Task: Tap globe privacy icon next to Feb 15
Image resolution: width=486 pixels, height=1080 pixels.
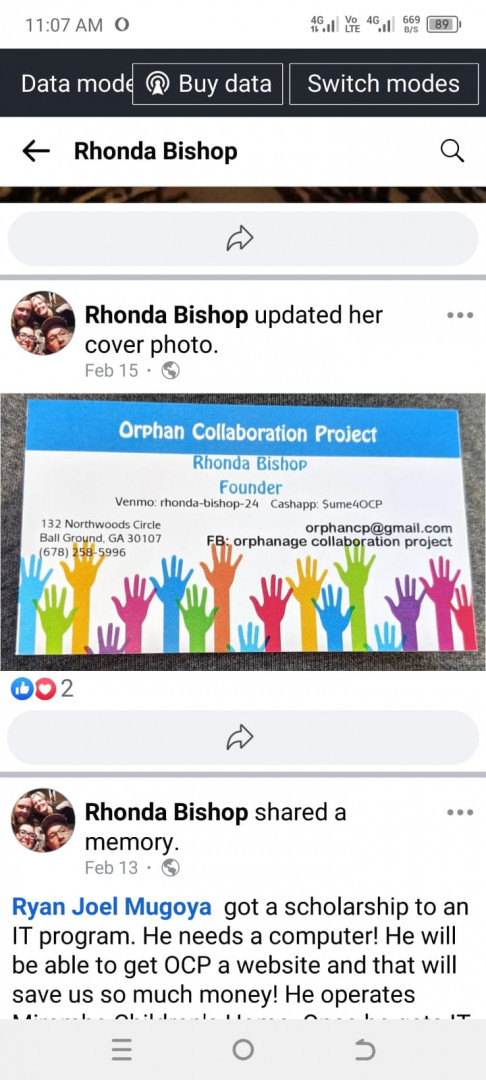Action: click(x=170, y=371)
